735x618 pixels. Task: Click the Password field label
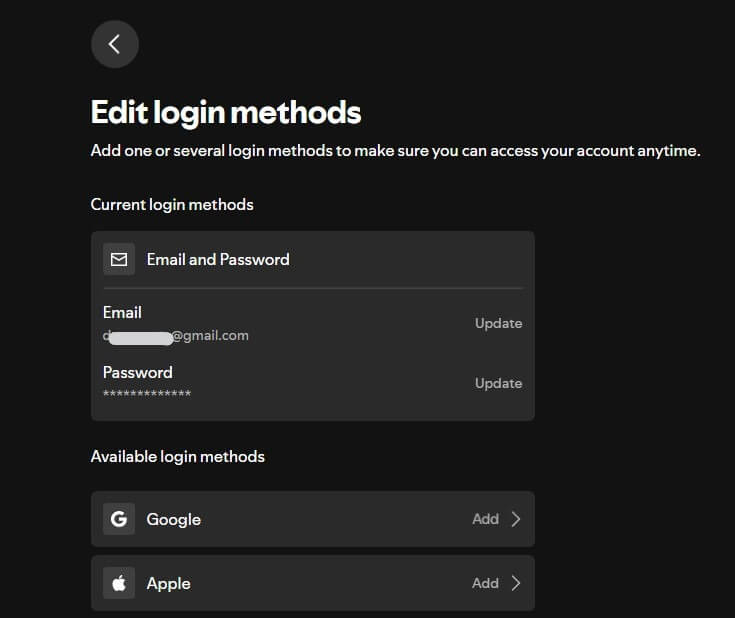pos(137,372)
